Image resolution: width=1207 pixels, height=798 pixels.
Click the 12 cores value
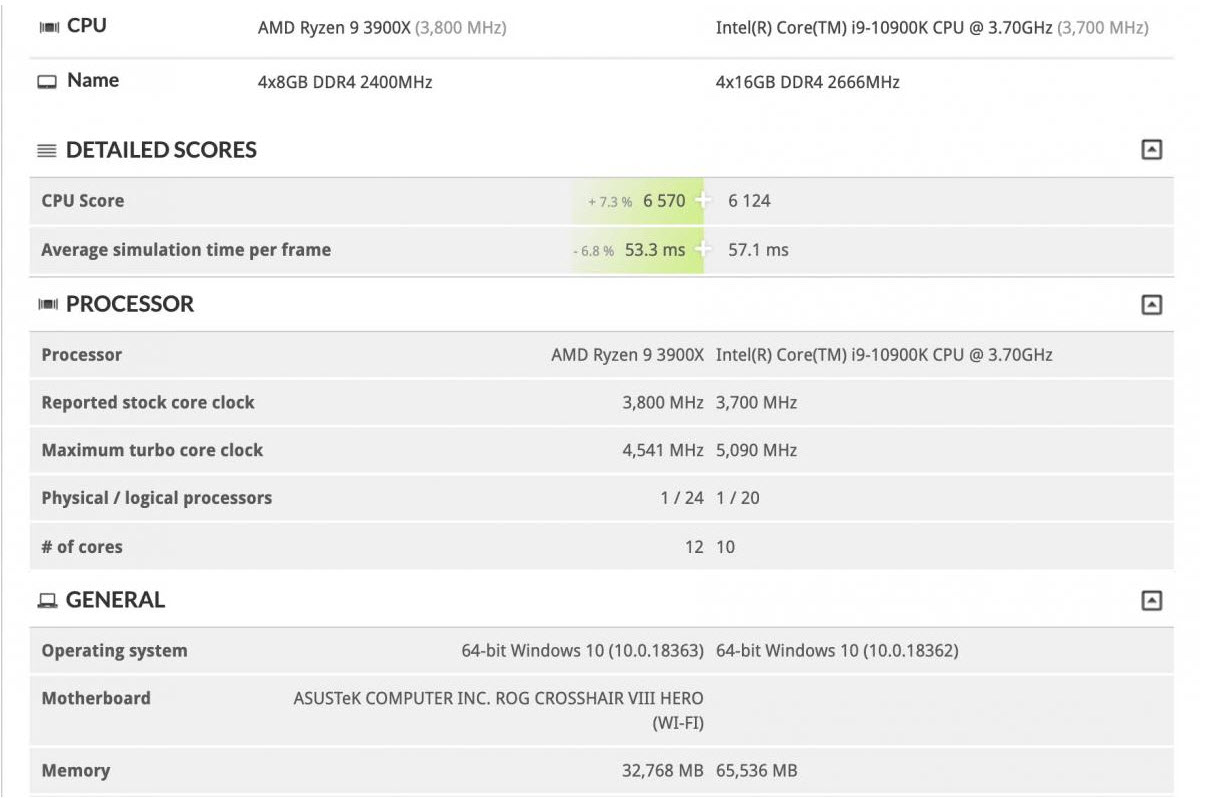pos(694,547)
